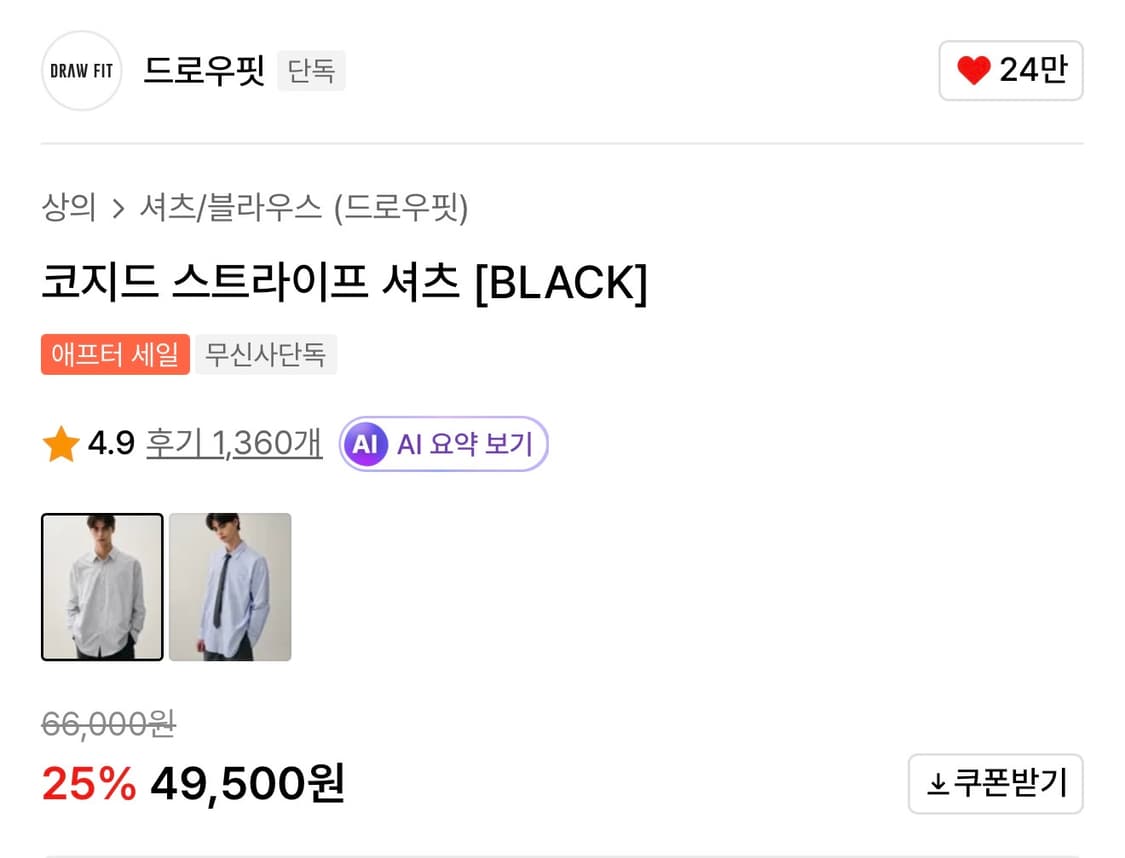
Task: Click the yellow star rating icon
Action: (60, 442)
